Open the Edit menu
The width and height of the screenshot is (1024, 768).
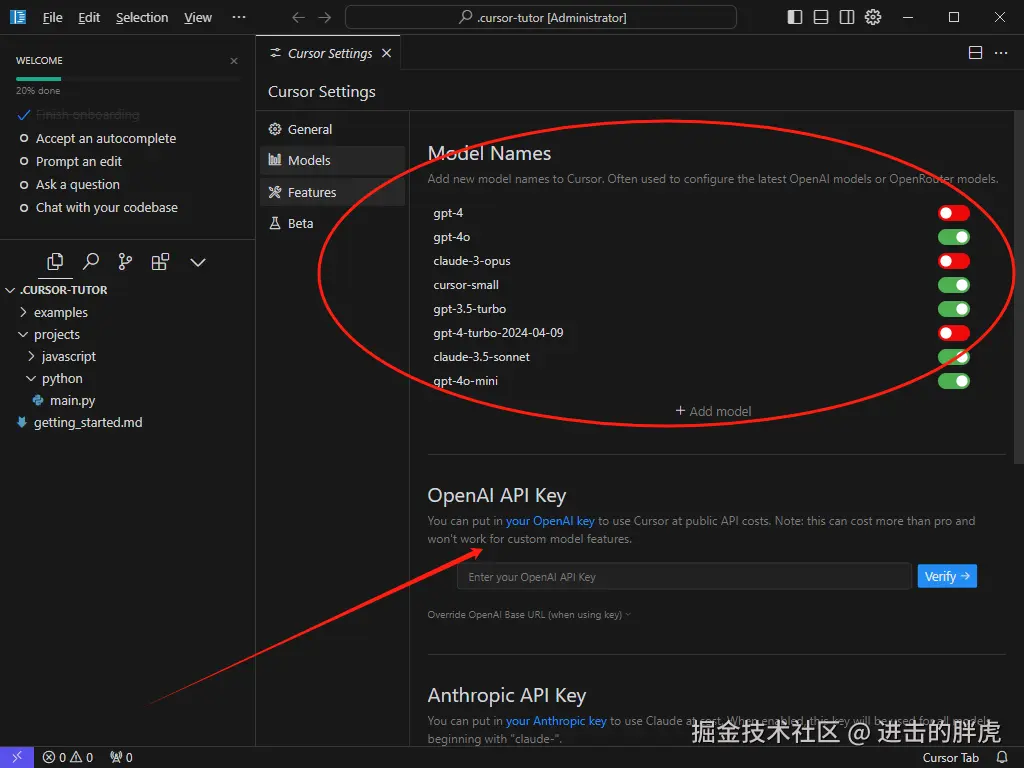(89, 18)
